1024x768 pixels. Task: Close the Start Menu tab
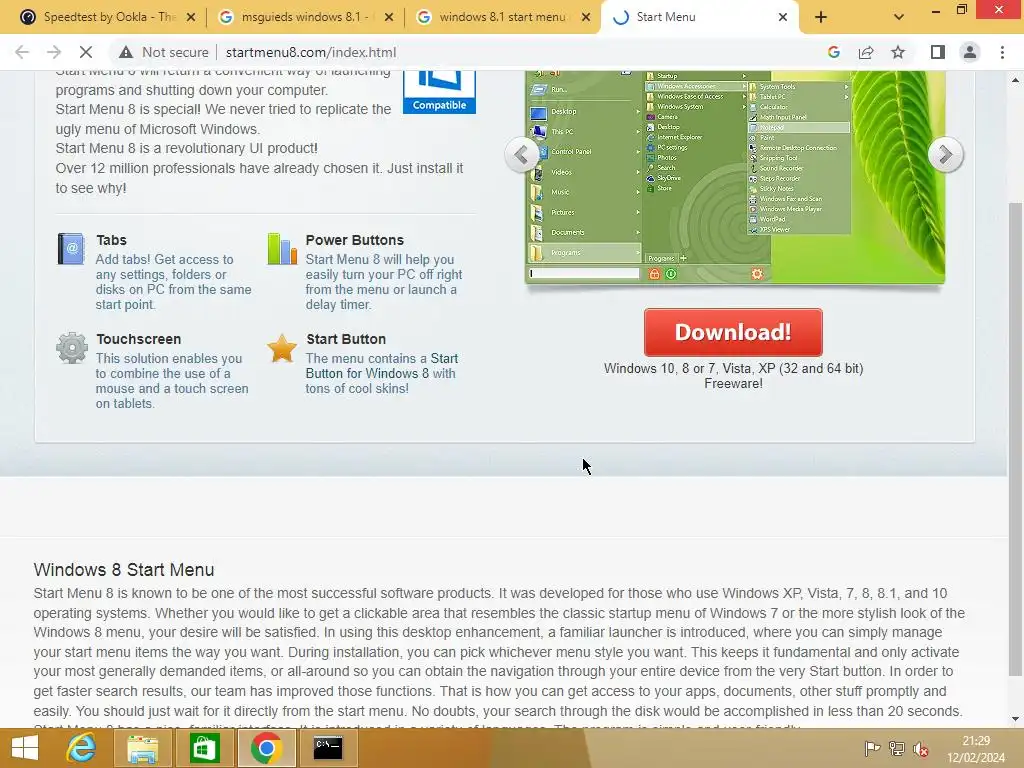[783, 18]
